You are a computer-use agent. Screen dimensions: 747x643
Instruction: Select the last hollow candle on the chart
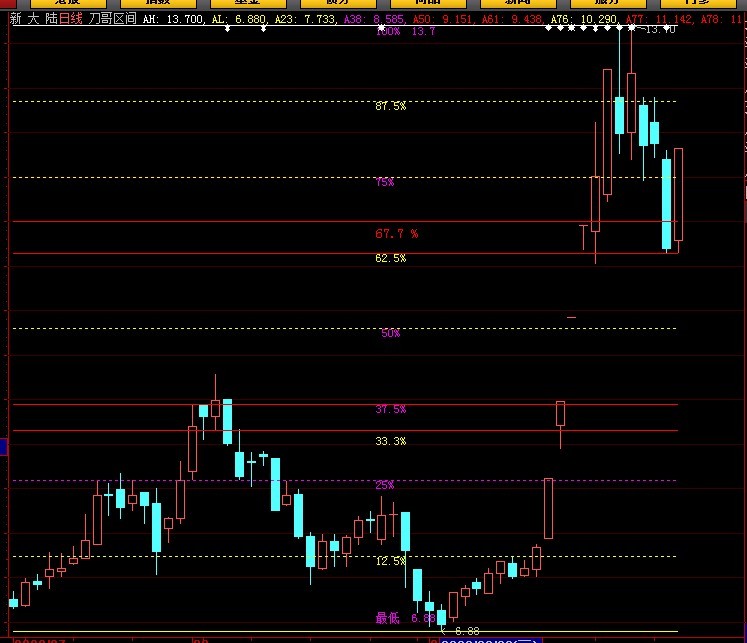tap(678, 194)
